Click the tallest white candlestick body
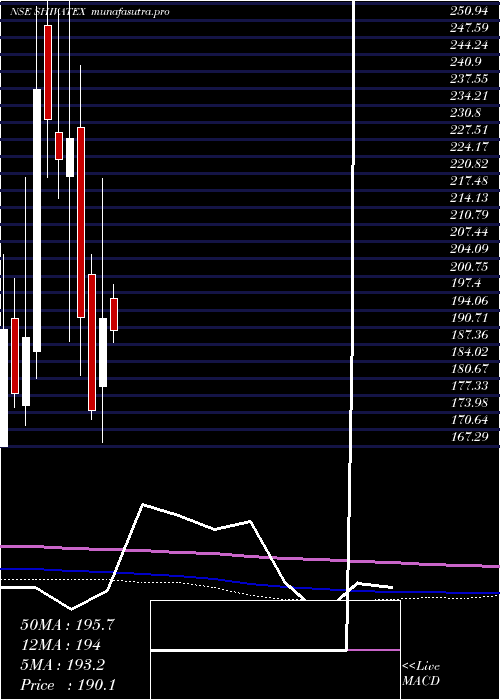500x700 pixels. (37, 221)
